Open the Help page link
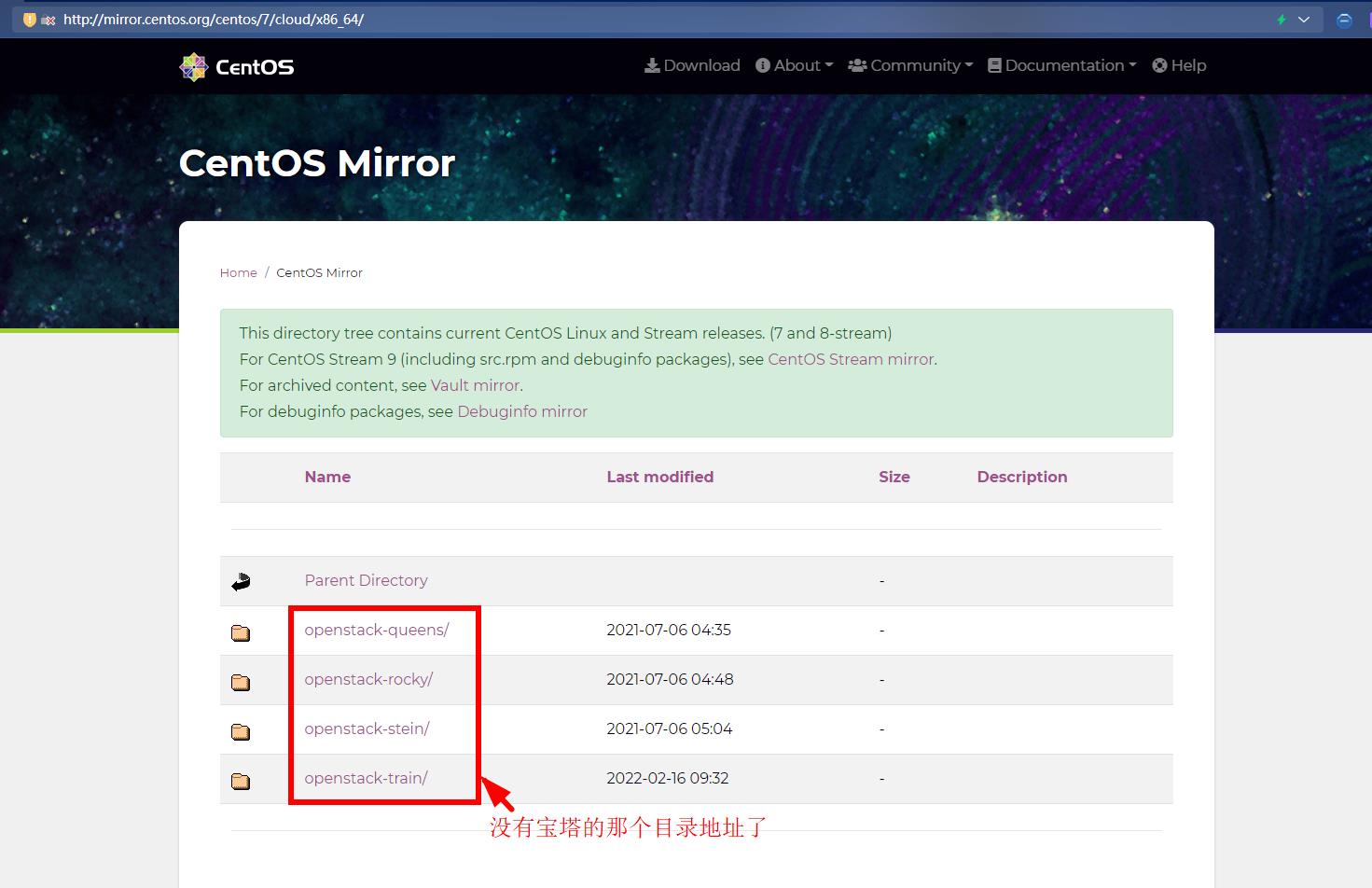 pos(1179,65)
